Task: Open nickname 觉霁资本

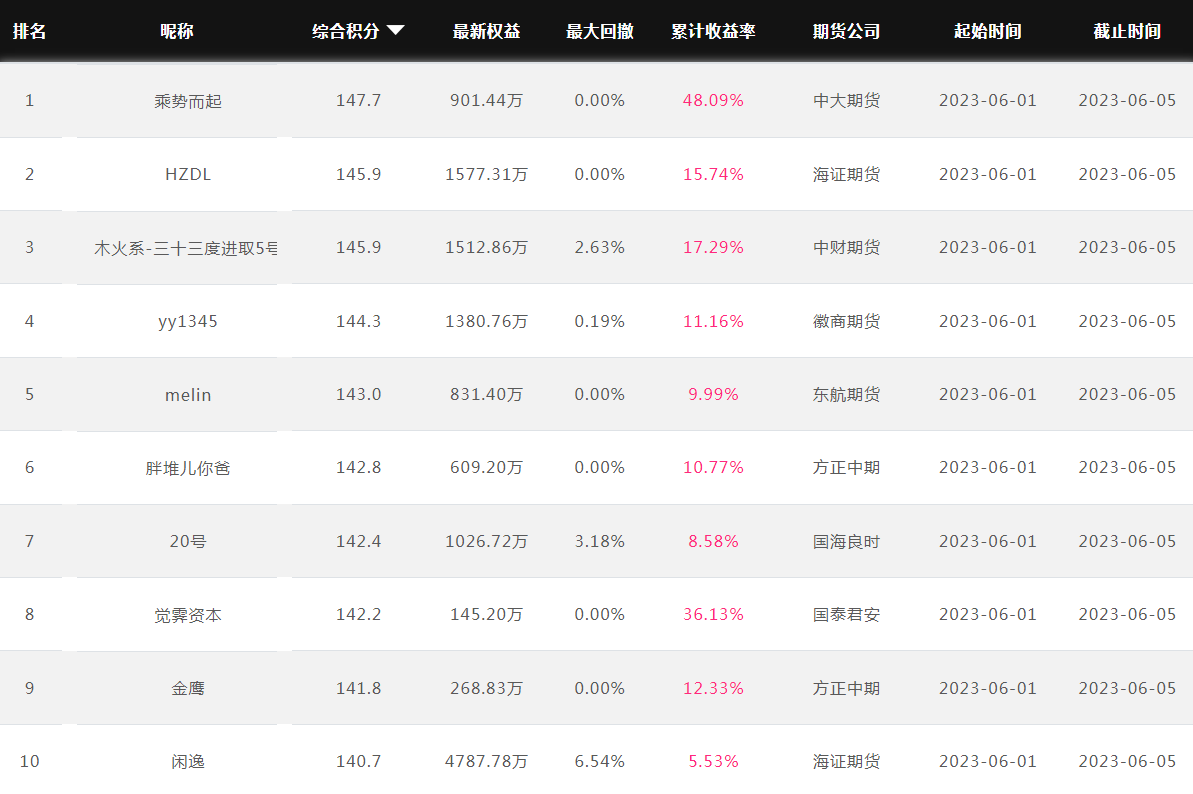Action: (x=188, y=615)
